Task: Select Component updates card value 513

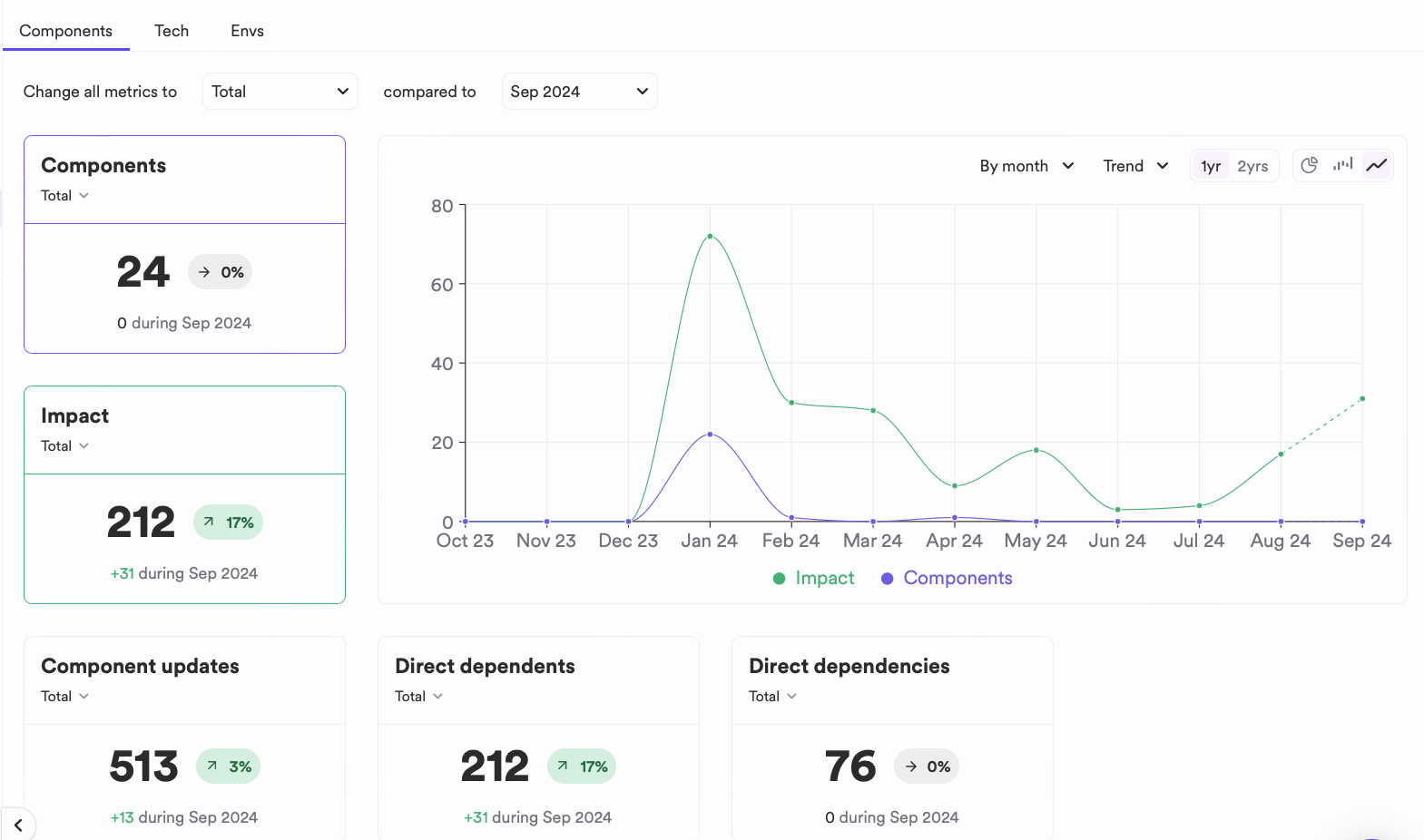Action: tap(143, 767)
